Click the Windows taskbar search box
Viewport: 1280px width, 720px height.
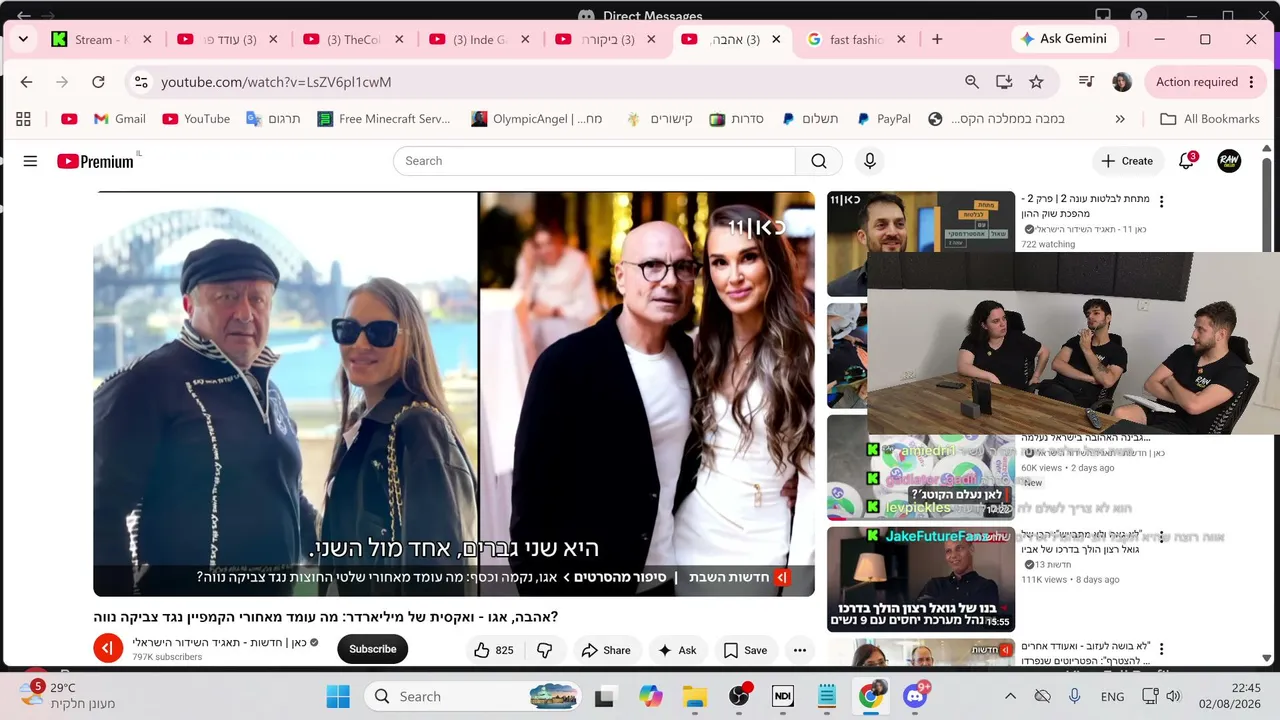click(474, 697)
